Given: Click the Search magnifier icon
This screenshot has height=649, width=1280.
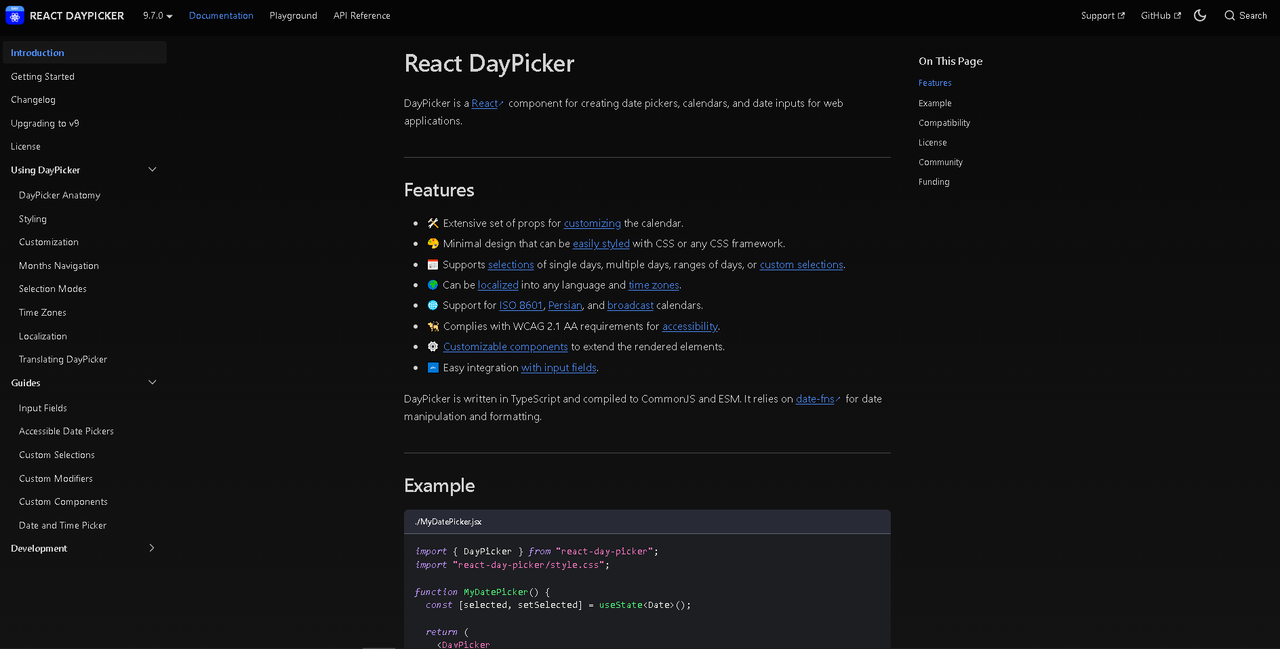Looking at the screenshot, I should 1230,16.
